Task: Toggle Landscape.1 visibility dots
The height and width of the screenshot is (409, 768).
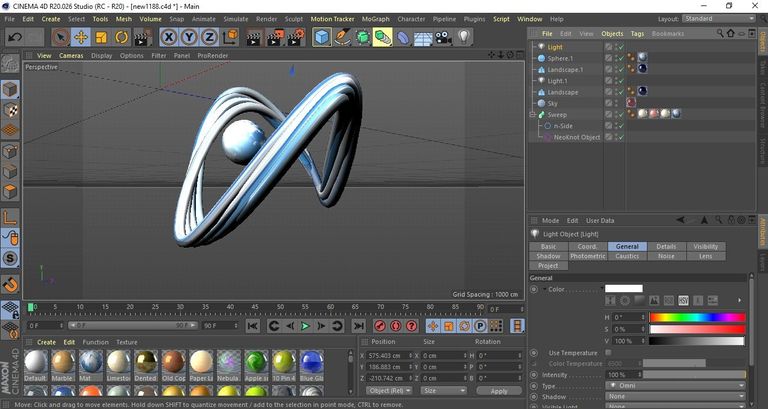Action: coord(615,70)
